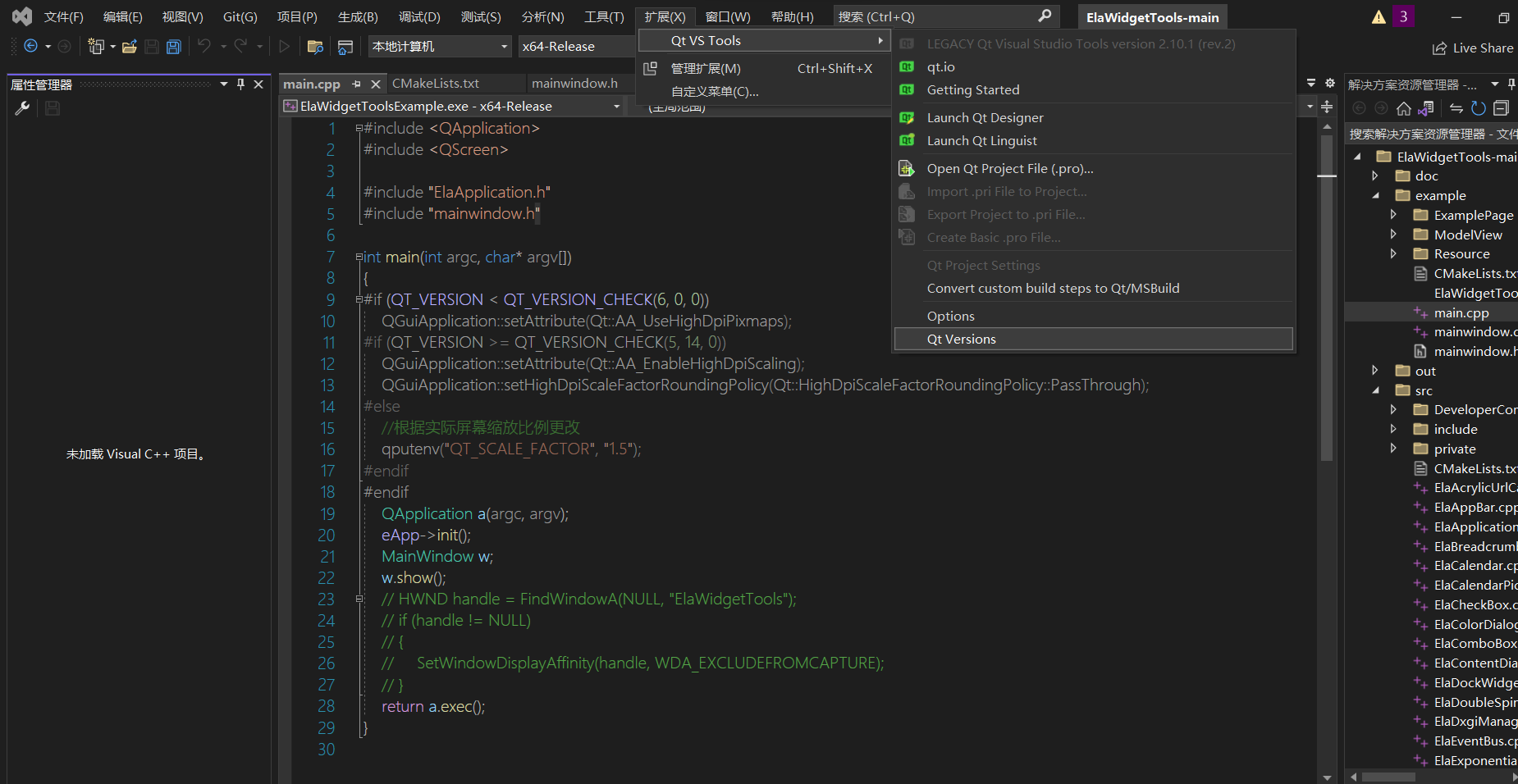Click the Qt icon beside Getting Started

[907, 90]
